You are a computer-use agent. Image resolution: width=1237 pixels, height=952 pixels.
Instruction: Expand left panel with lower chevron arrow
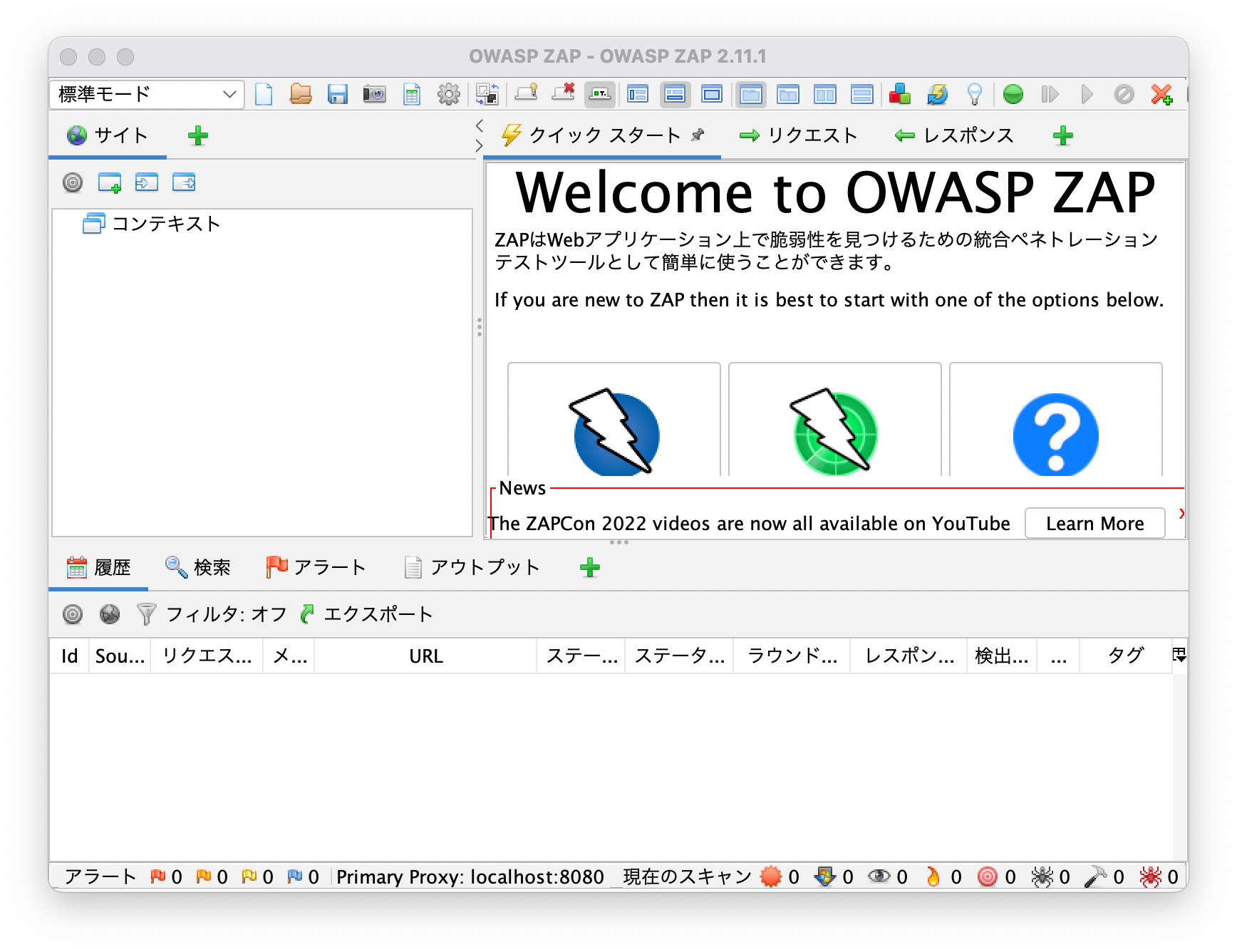(479, 146)
